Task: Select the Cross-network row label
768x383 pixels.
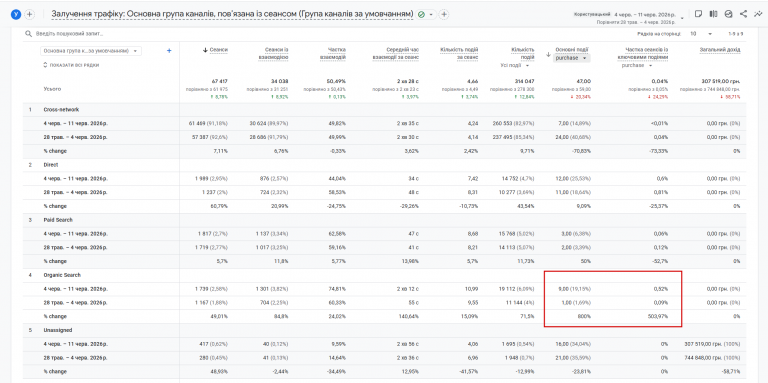Action: 61,110
